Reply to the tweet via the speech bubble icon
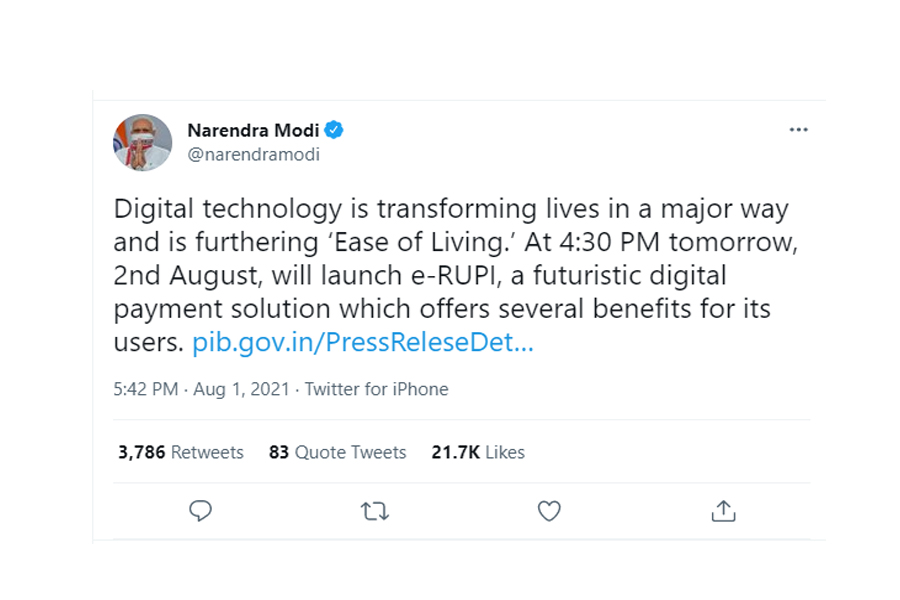900x600 pixels. 201,511
